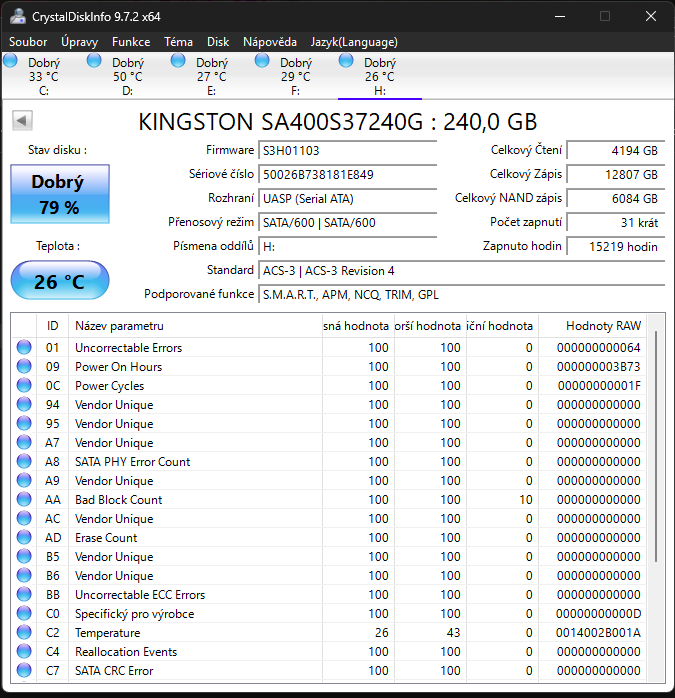This screenshot has width=675, height=698.
Task: Select disk E: tab at 27 °C
Action: [211, 76]
